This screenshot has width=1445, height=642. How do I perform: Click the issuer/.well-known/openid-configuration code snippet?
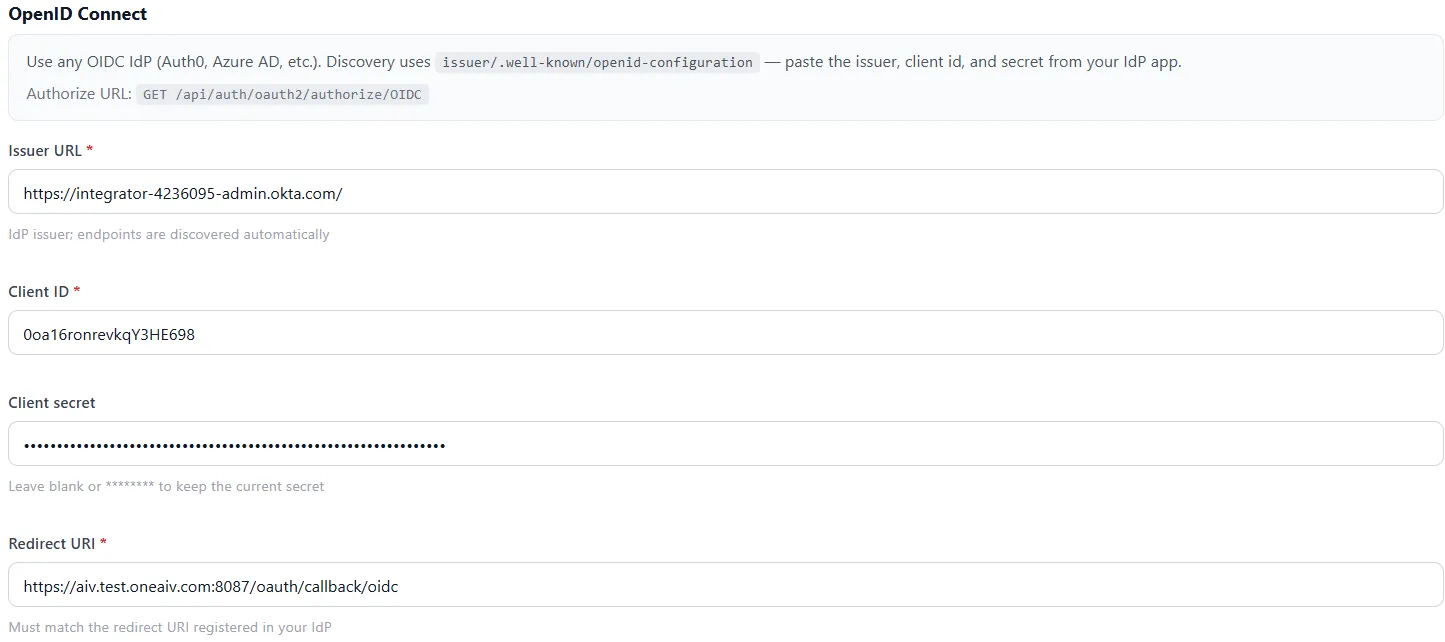pyautogui.click(x=597, y=62)
